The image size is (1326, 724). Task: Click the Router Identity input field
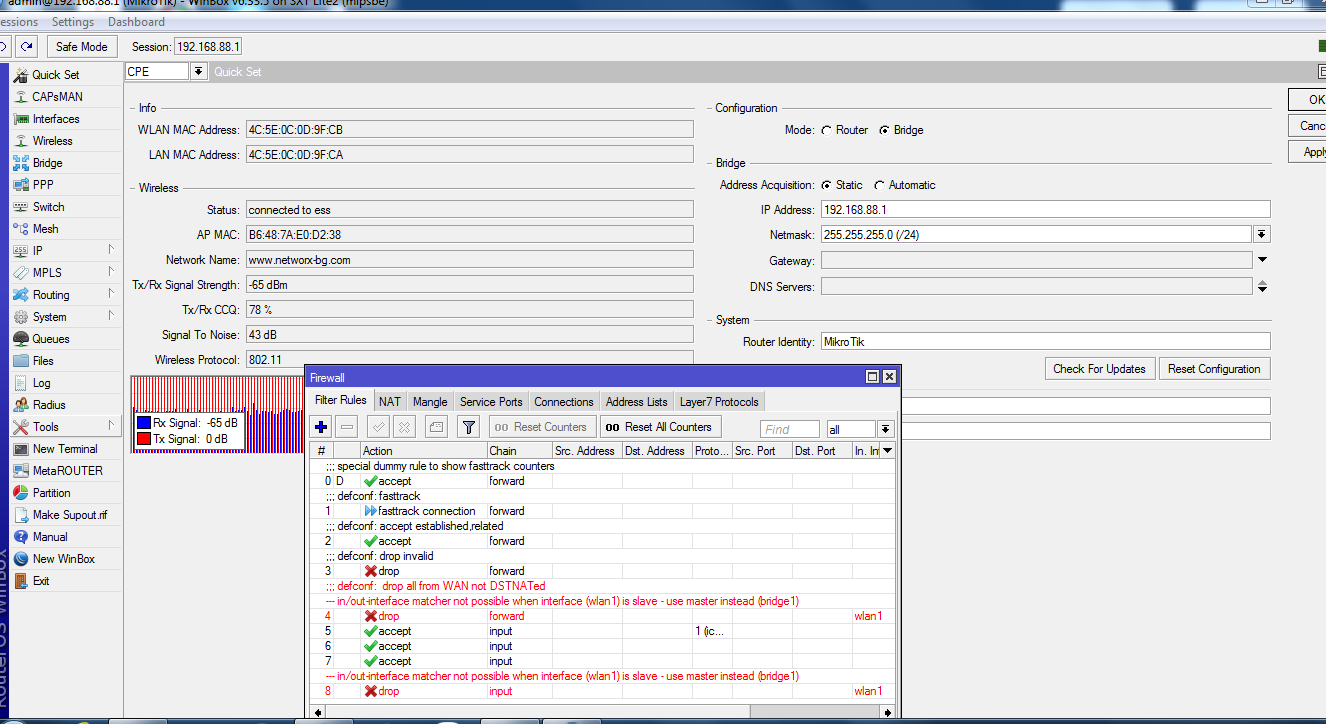click(x=1045, y=341)
